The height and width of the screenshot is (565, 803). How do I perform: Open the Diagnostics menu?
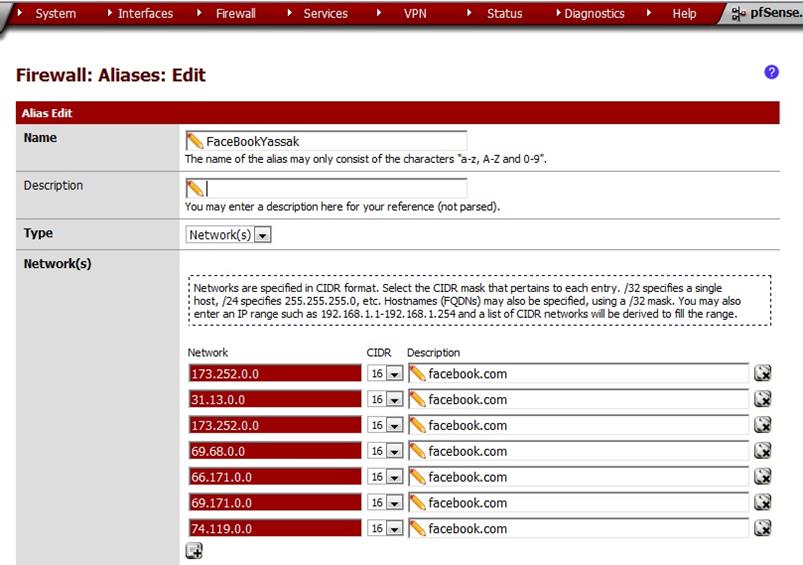pyautogui.click(x=594, y=13)
